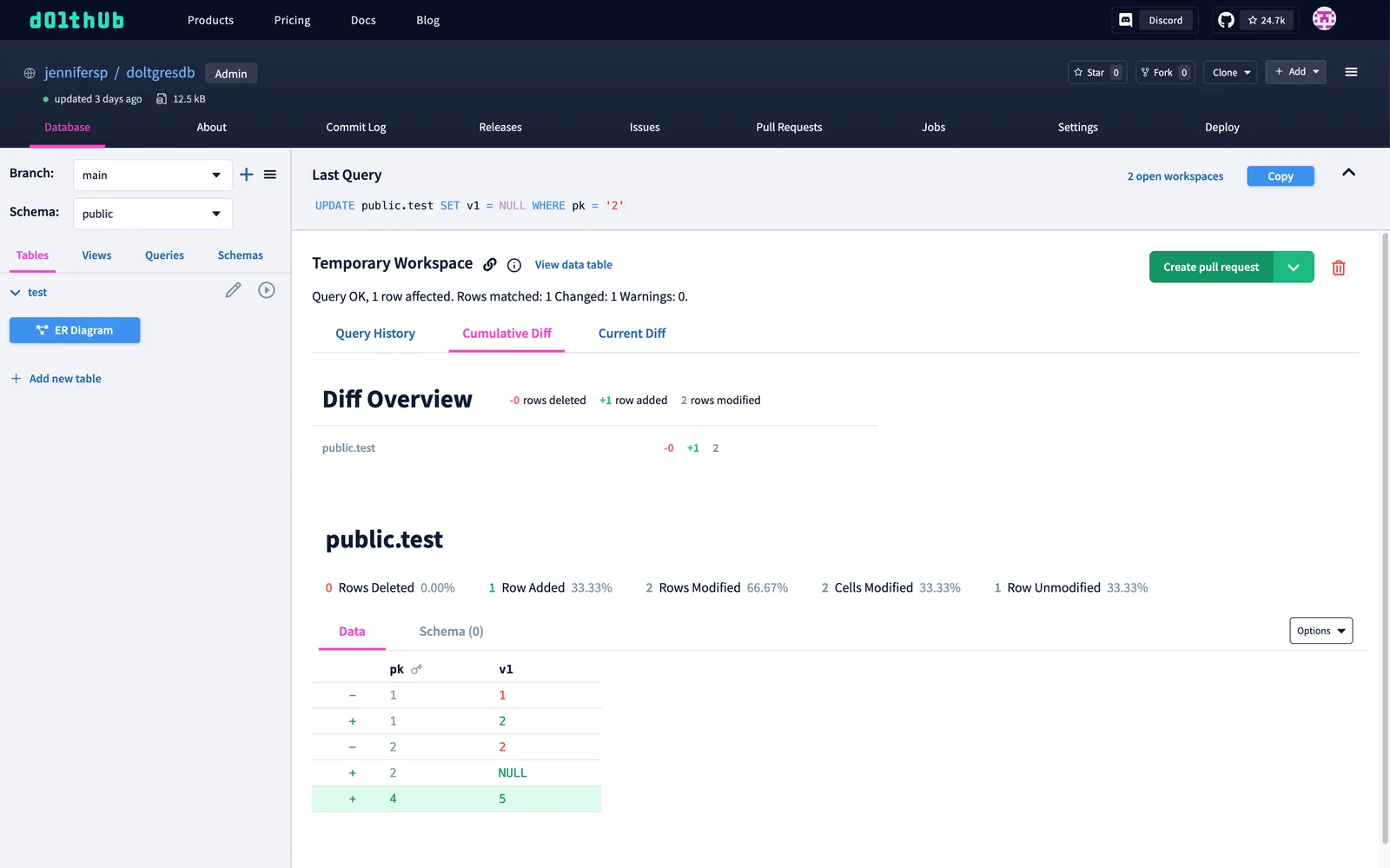
Task: Click the page vertical scrollbar
Action: (x=1385, y=539)
